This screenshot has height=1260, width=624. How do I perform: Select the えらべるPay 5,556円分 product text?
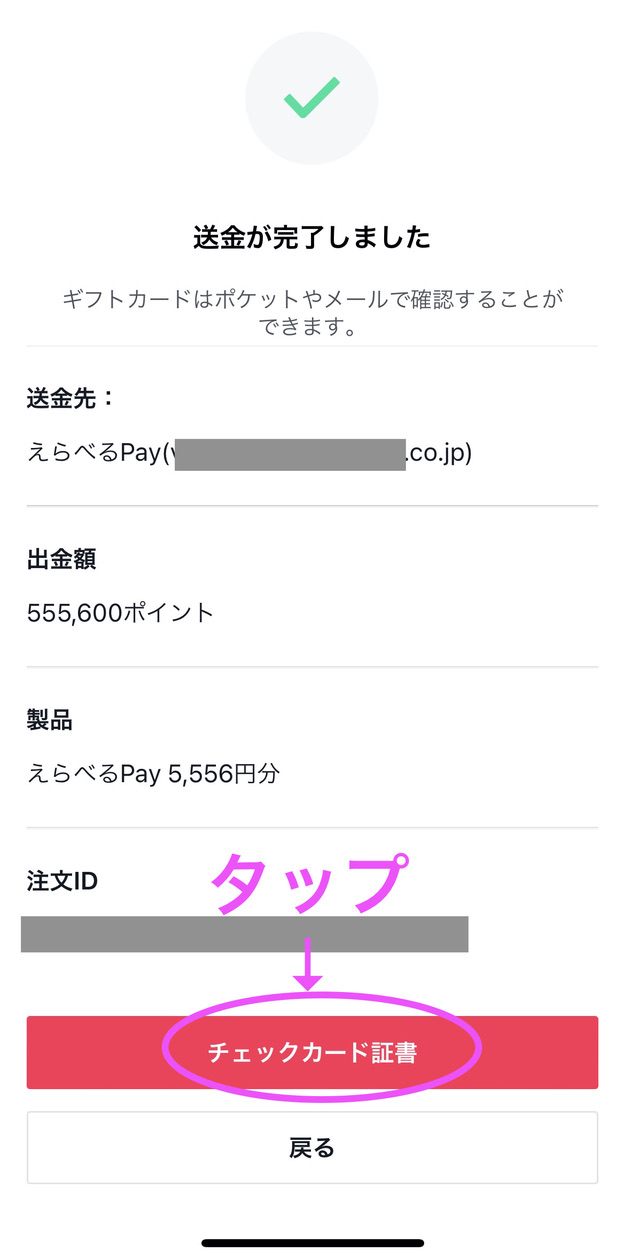[153, 771]
